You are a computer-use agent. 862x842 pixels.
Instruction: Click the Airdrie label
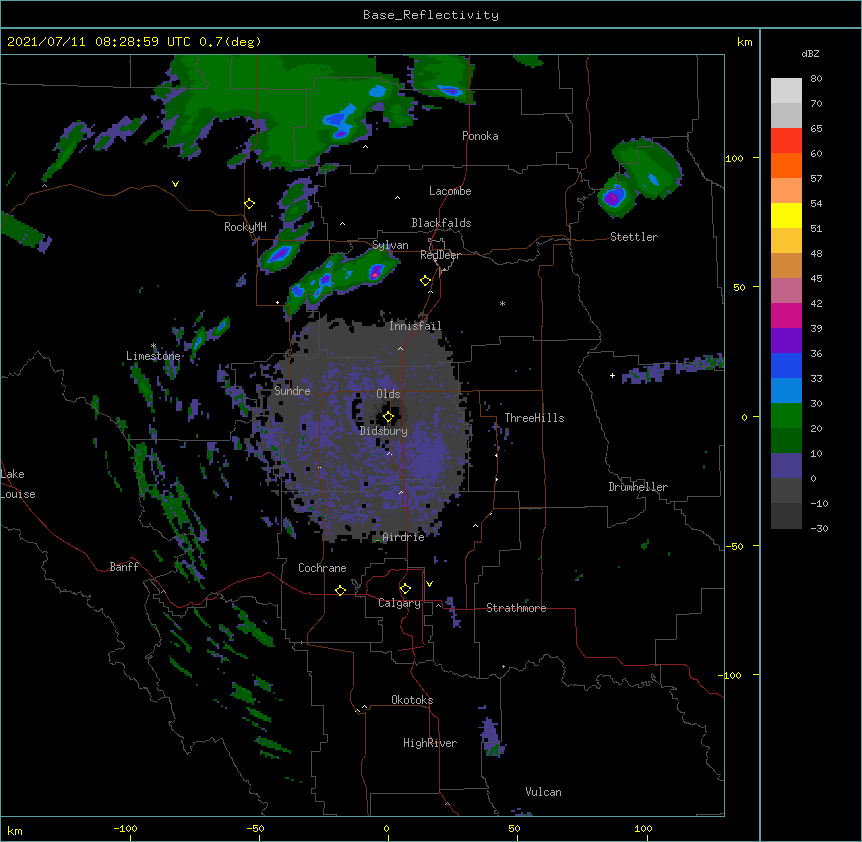(x=404, y=537)
